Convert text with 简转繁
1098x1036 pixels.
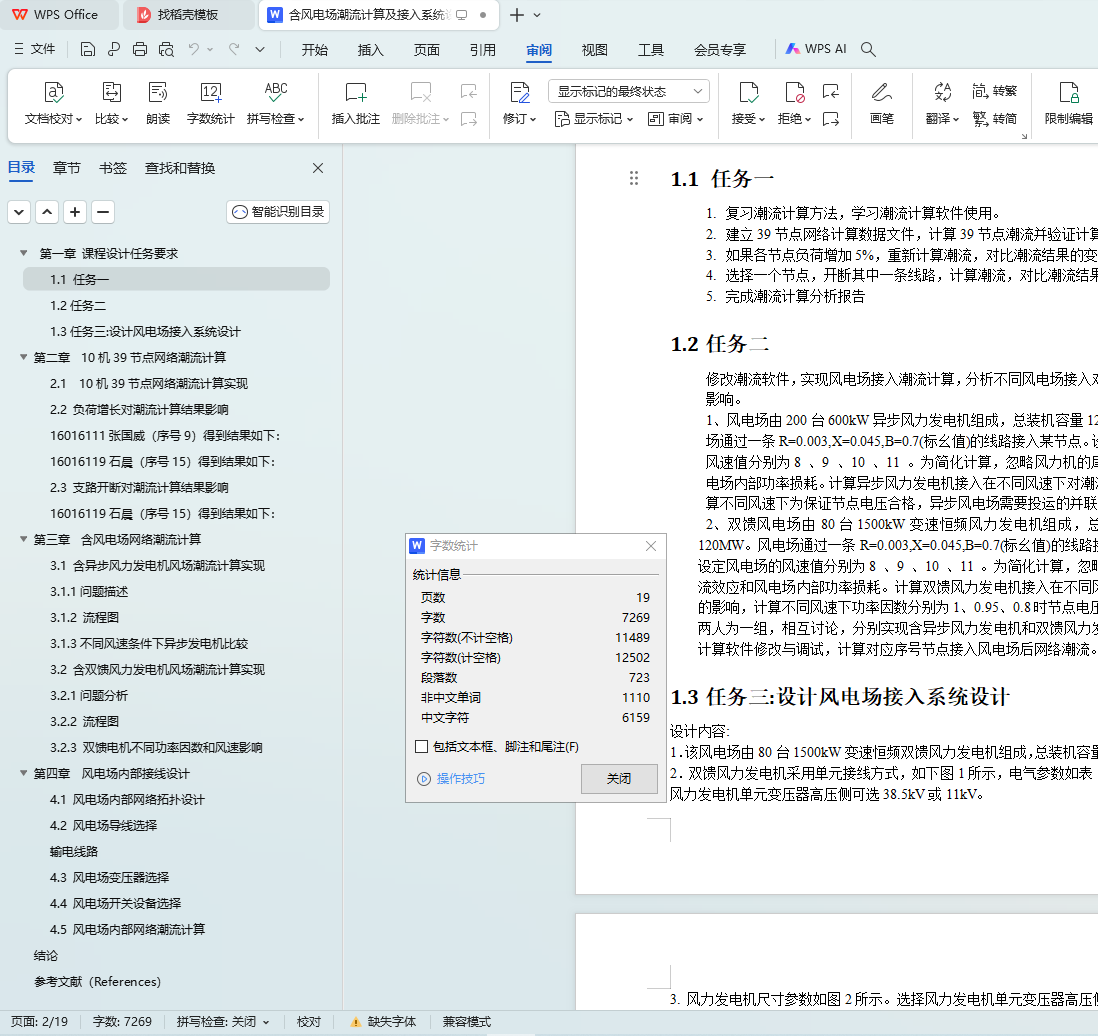994,91
